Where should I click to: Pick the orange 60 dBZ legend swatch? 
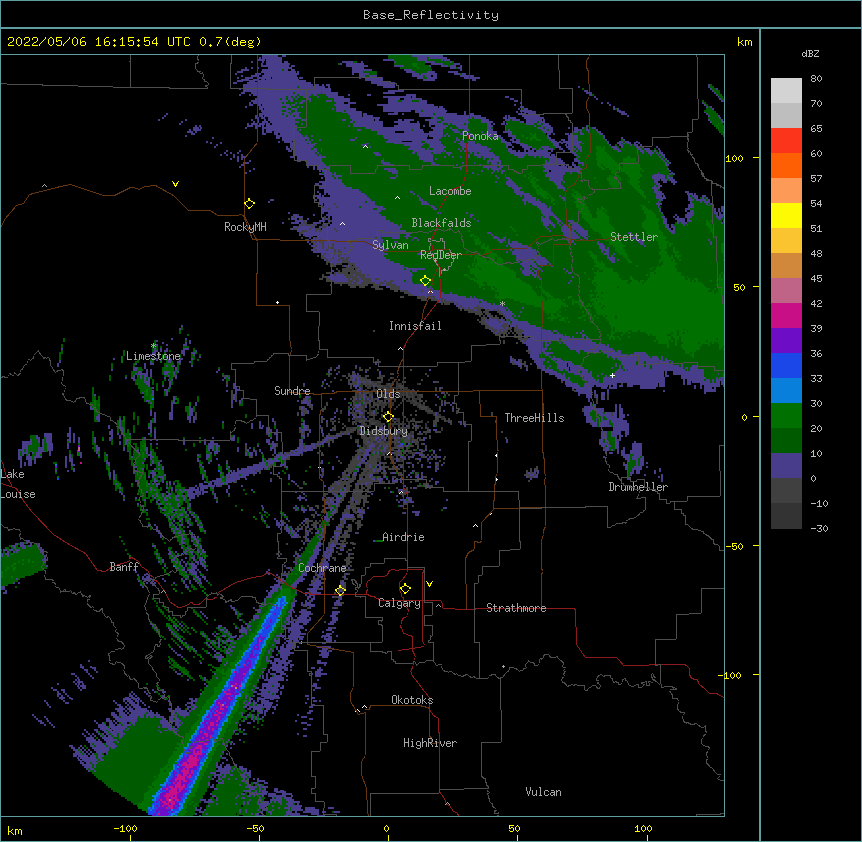point(786,165)
